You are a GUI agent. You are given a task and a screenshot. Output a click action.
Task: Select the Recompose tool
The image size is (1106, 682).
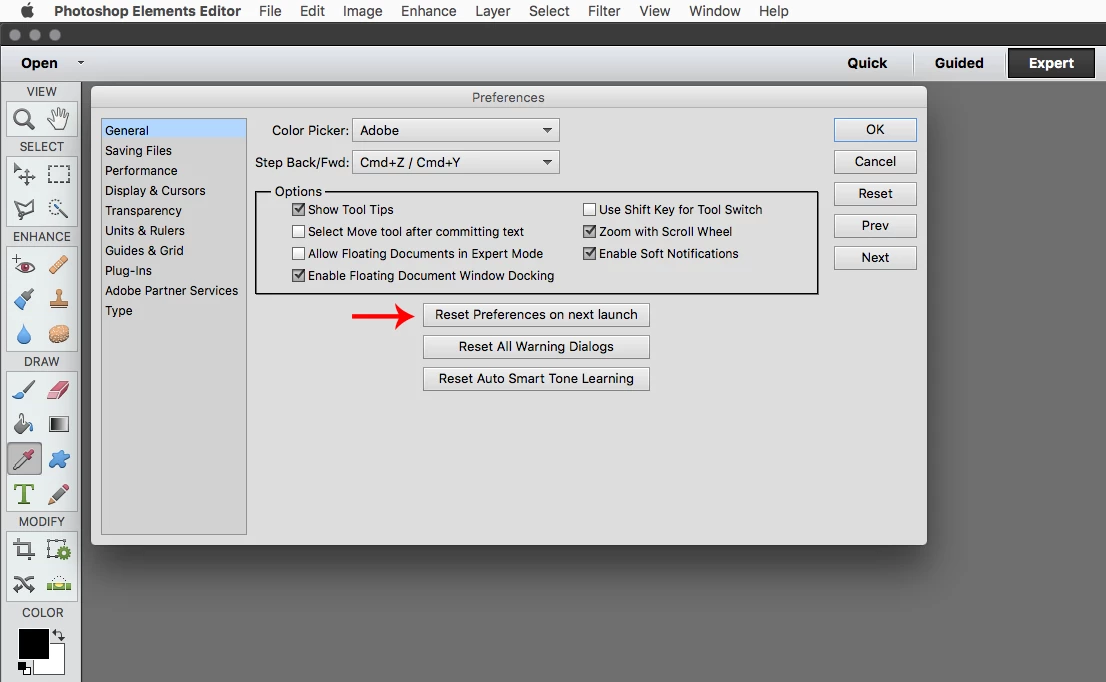59,549
